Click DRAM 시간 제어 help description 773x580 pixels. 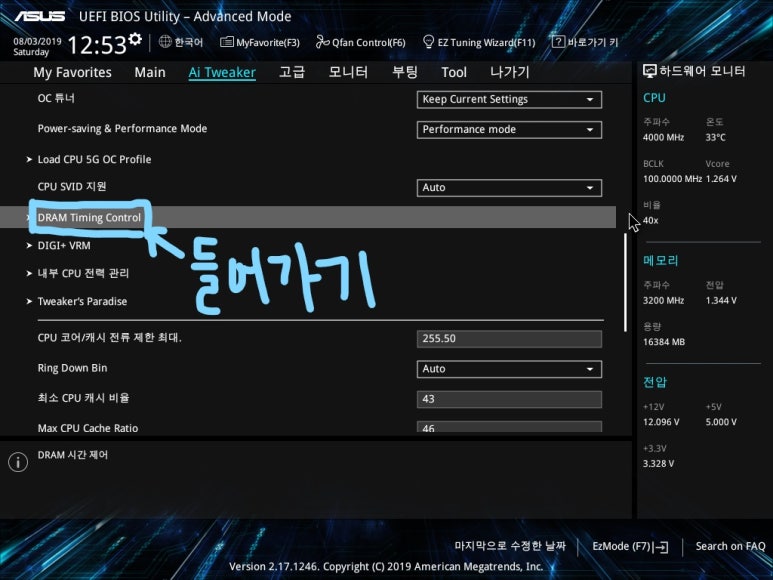pyautogui.click(x=73, y=455)
